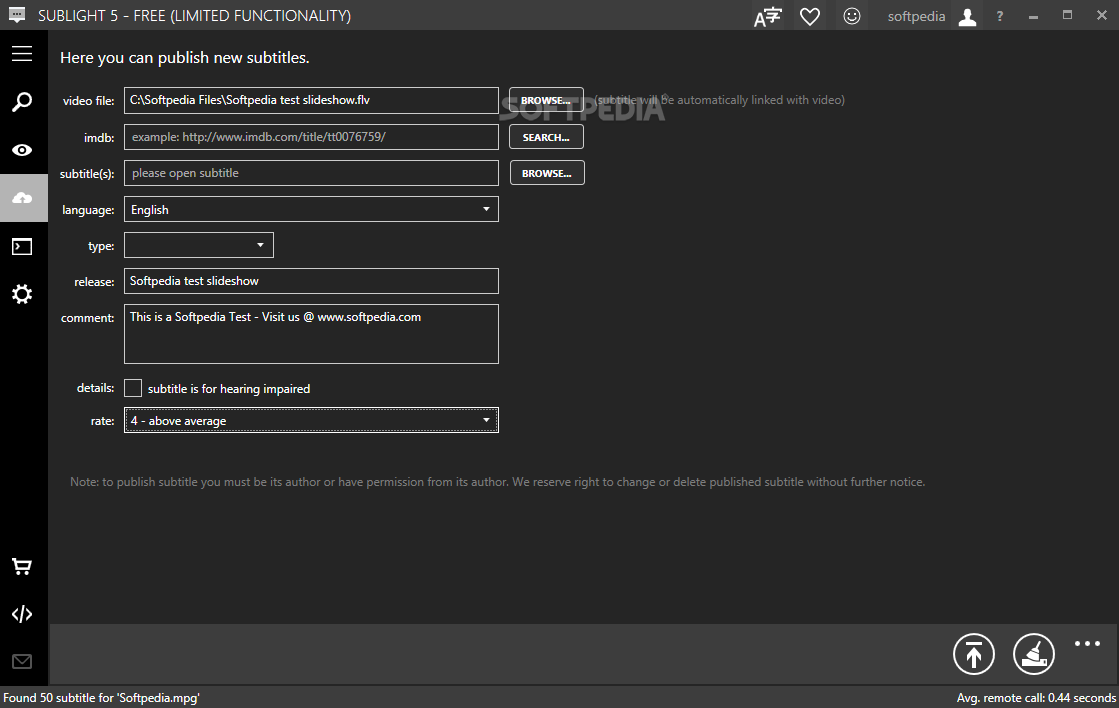Click the "rate:" field label
The width and height of the screenshot is (1119, 708).
(x=103, y=421)
